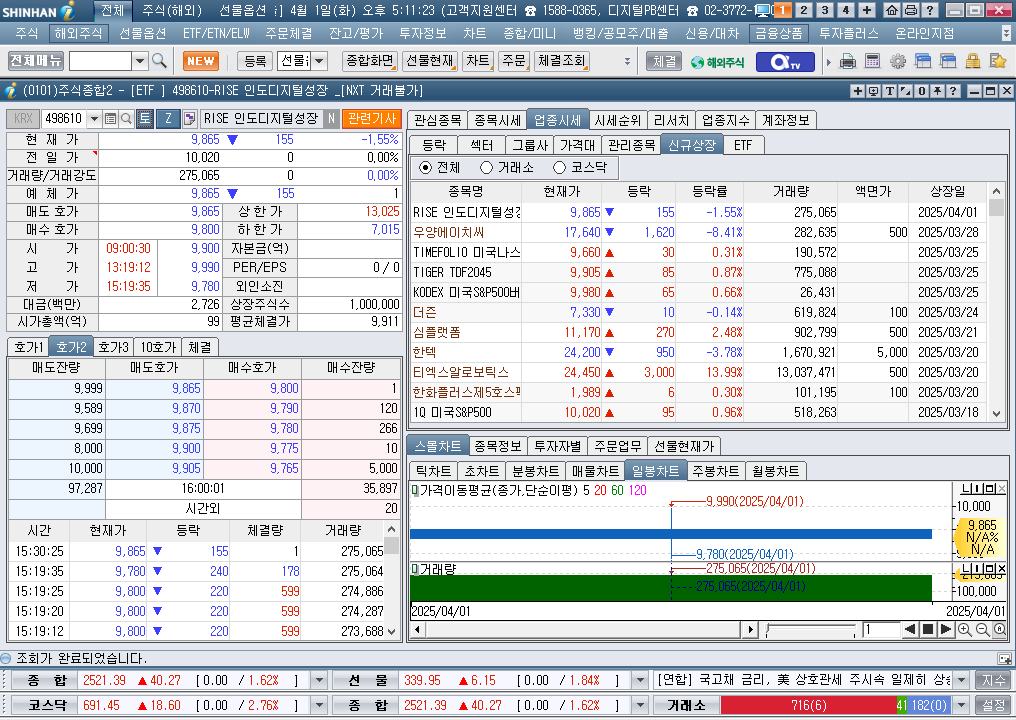Open settings gear icon in toolbar

coord(897,62)
